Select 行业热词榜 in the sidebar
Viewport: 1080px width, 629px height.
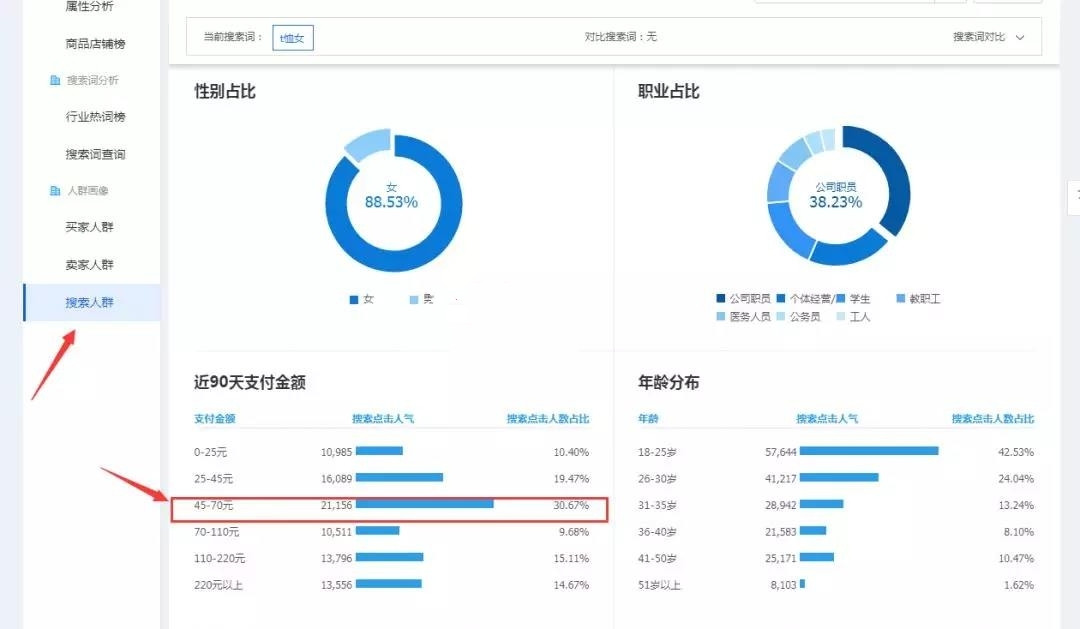click(x=96, y=117)
